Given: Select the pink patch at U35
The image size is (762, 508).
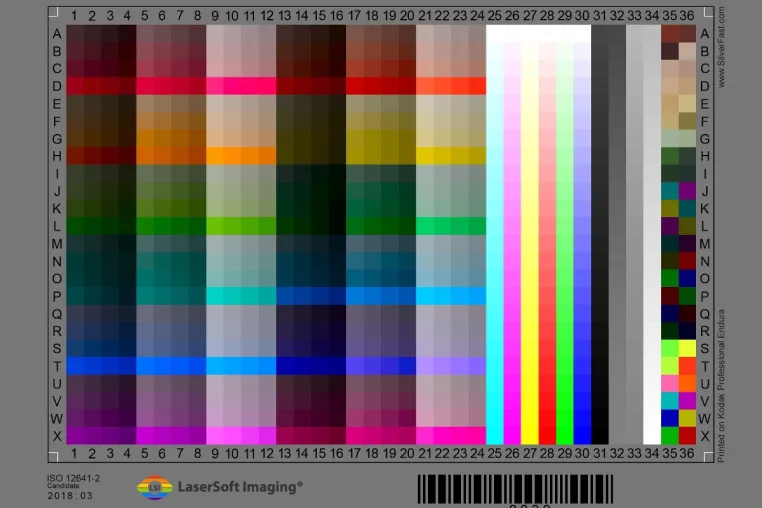Looking at the screenshot, I should [670, 384].
